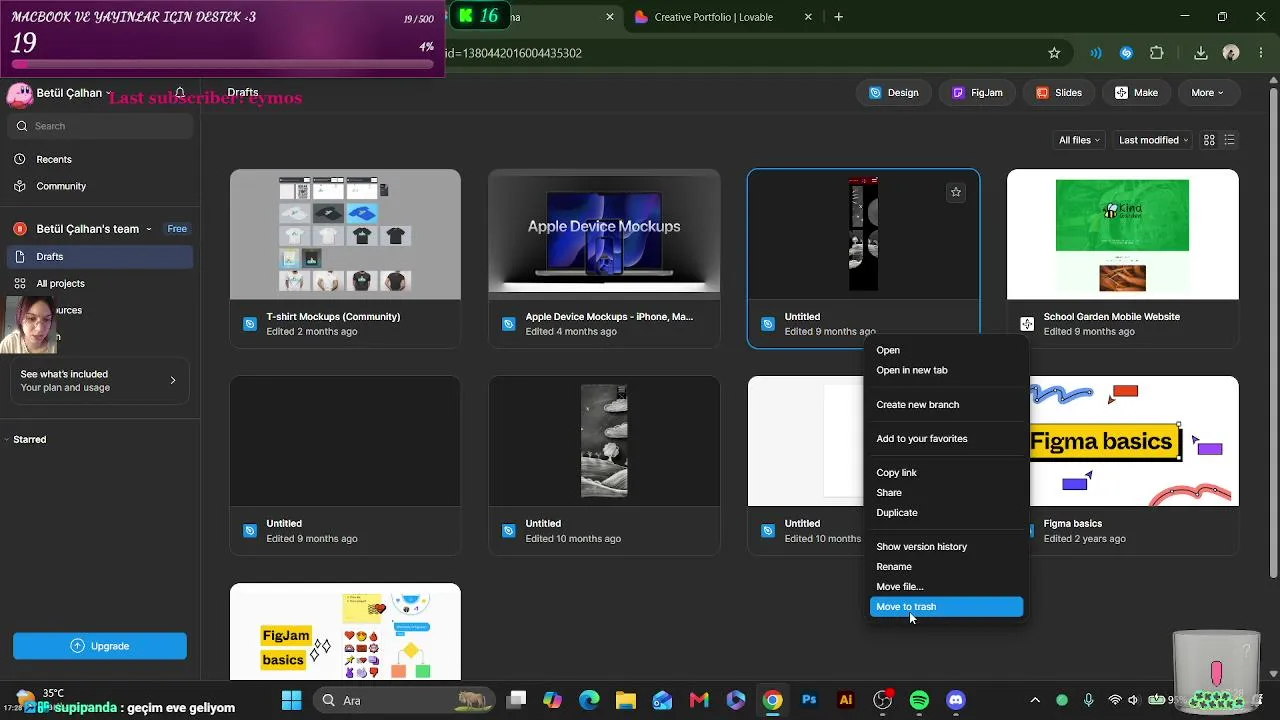Open Discord from the taskbar

956,700
